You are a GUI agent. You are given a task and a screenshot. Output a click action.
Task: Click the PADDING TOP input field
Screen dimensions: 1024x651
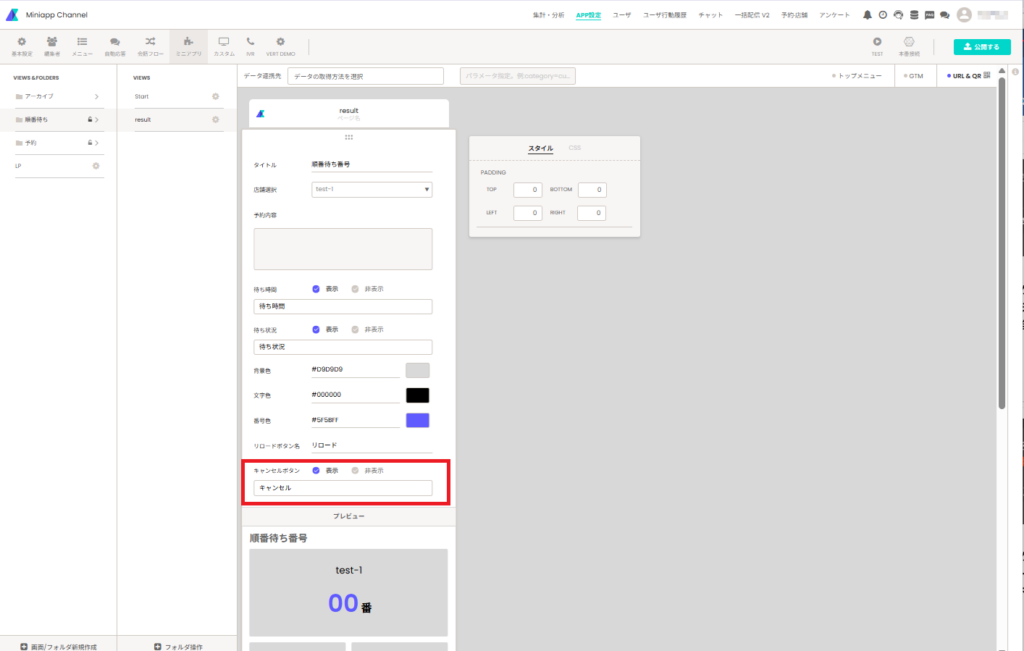click(x=528, y=190)
